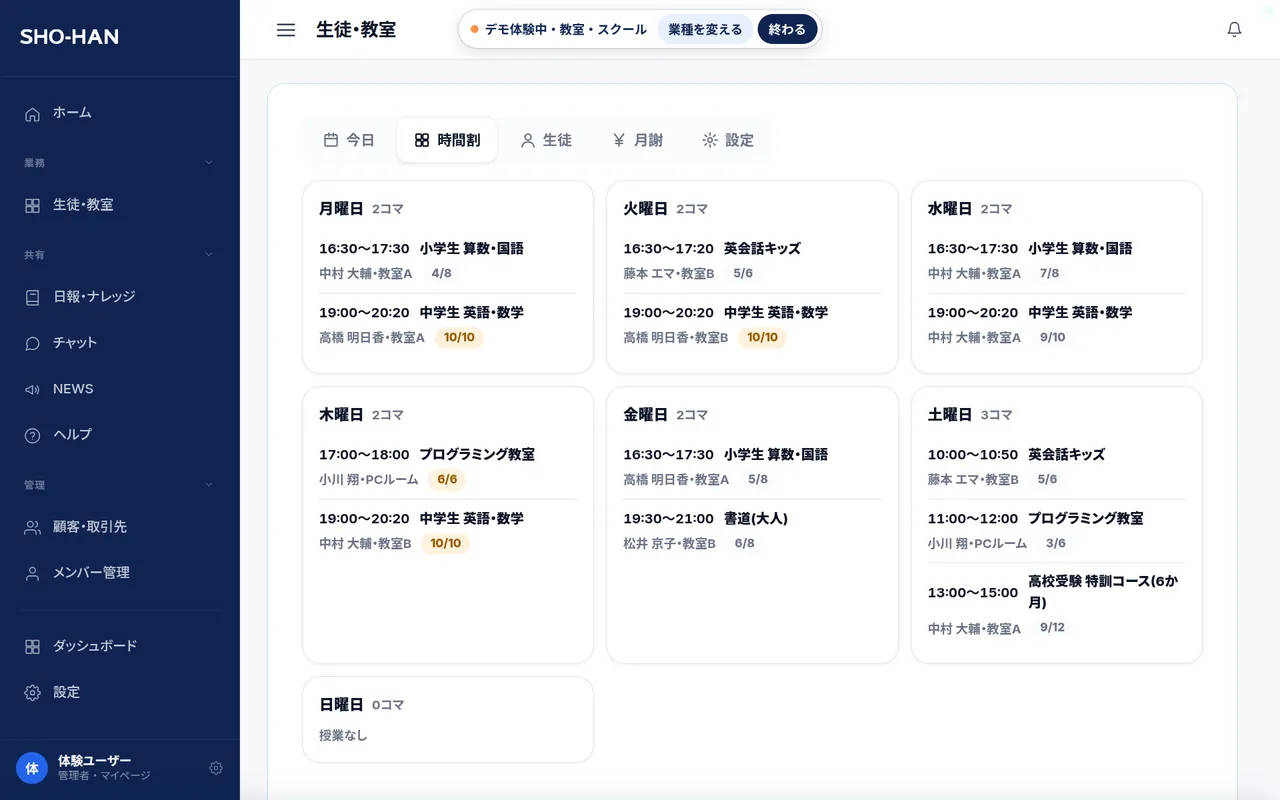Screen dimensions: 1280x800
Task: Click the 9/12 capacity badge on Saturday
Action: pos(1052,627)
